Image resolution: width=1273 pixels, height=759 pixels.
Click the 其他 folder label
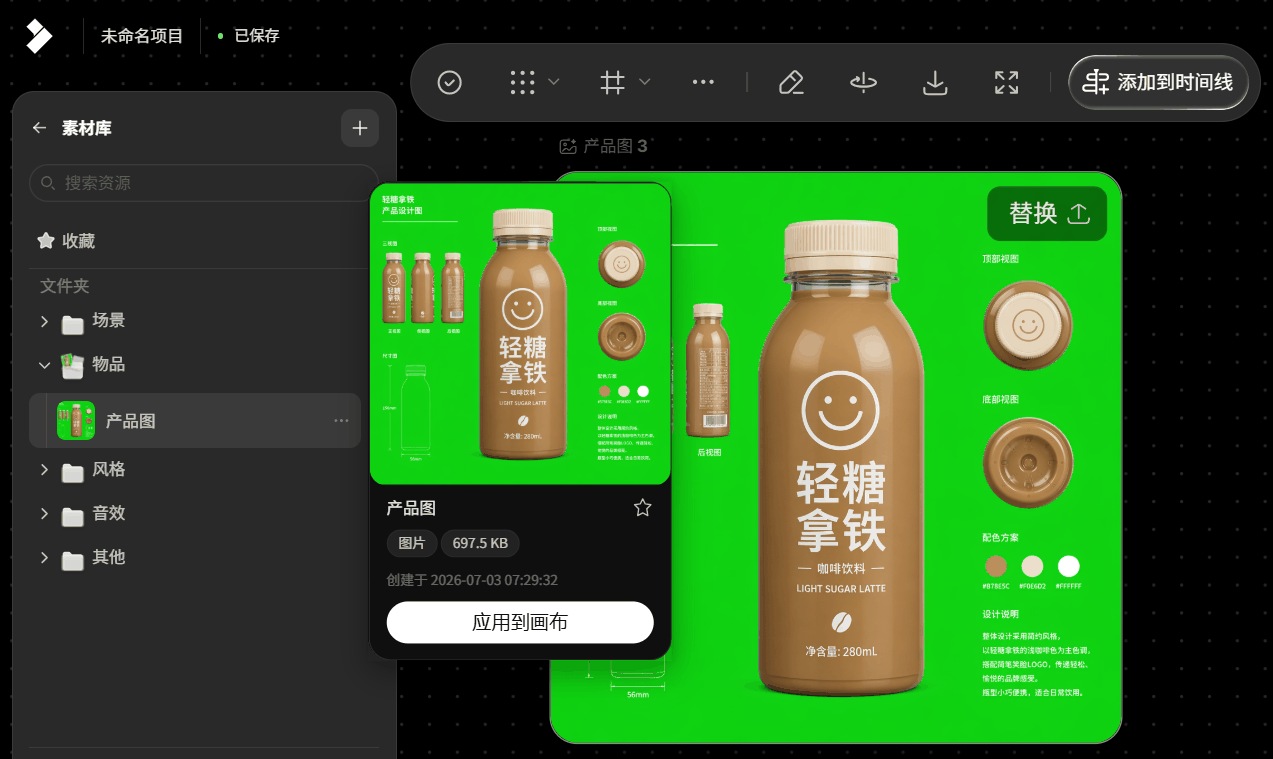109,557
